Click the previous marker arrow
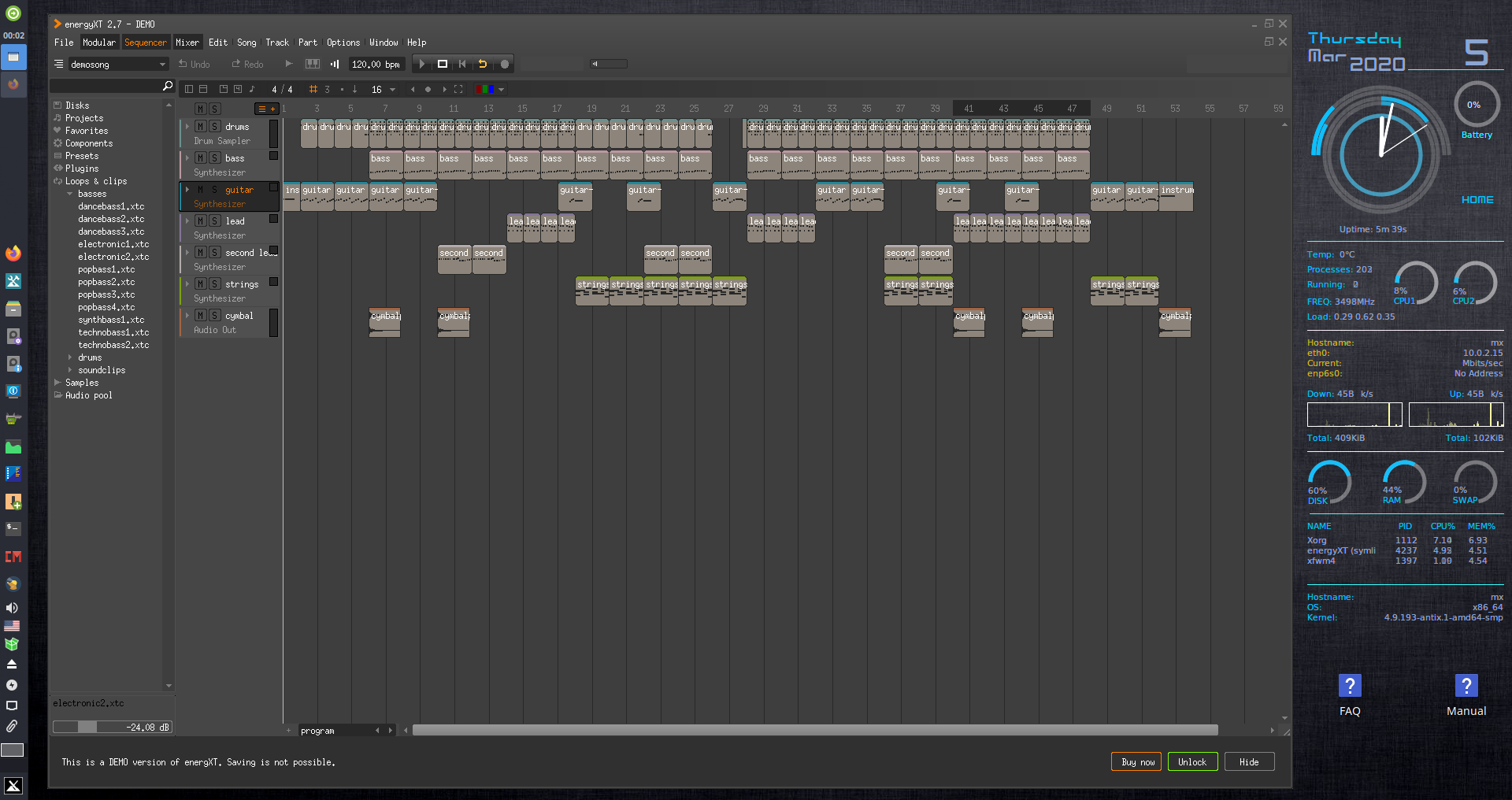Image resolution: width=1512 pixels, height=800 pixels. click(x=413, y=90)
